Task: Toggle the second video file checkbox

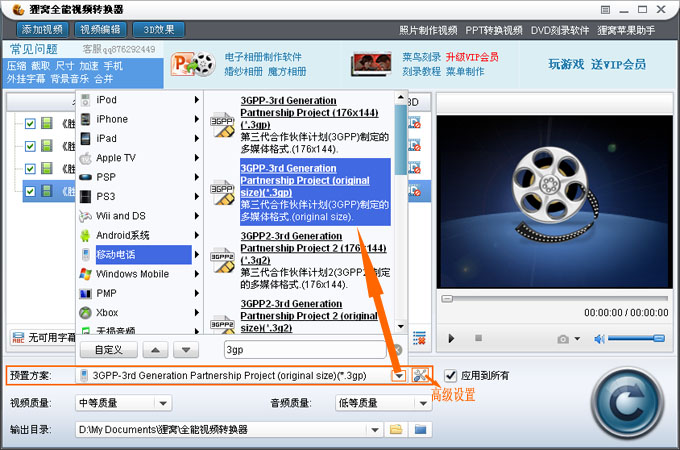Action: pyautogui.click(x=30, y=146)
